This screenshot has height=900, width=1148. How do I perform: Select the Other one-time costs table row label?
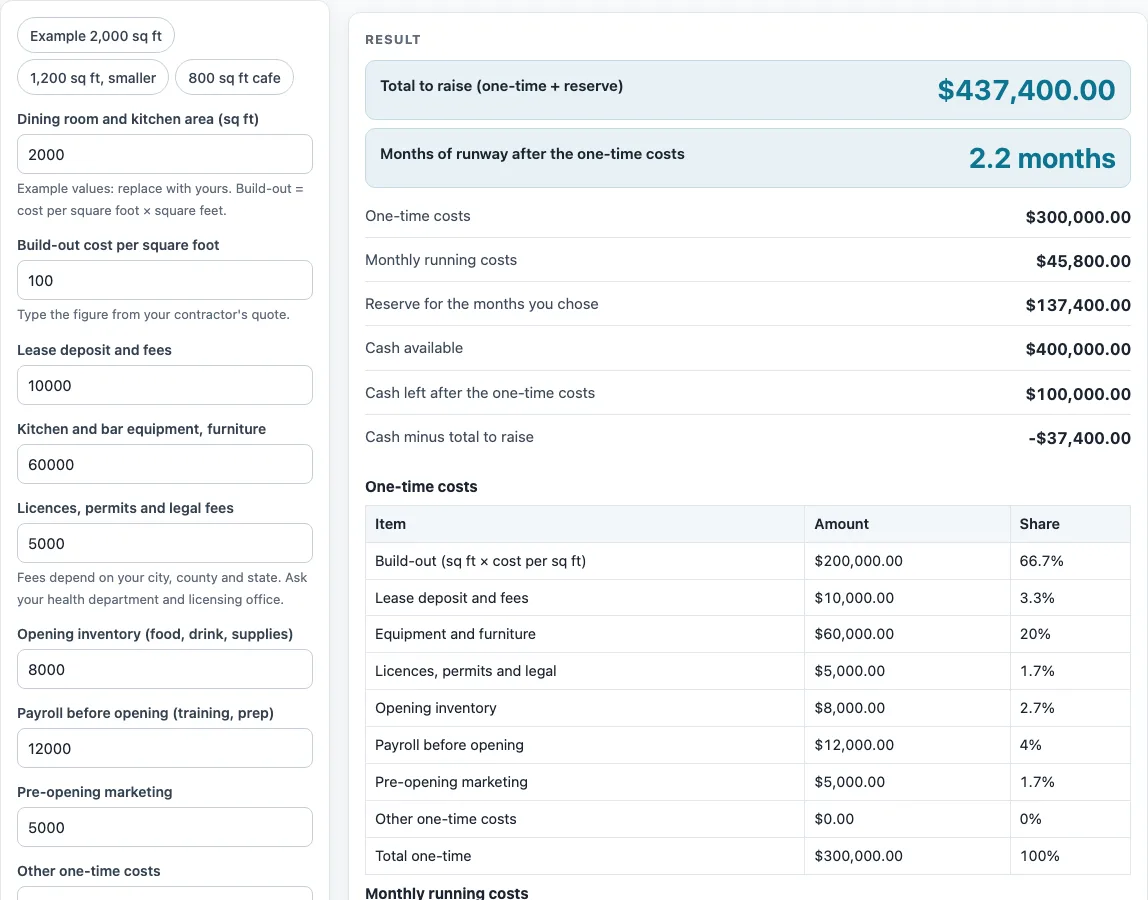coord(446,819)
